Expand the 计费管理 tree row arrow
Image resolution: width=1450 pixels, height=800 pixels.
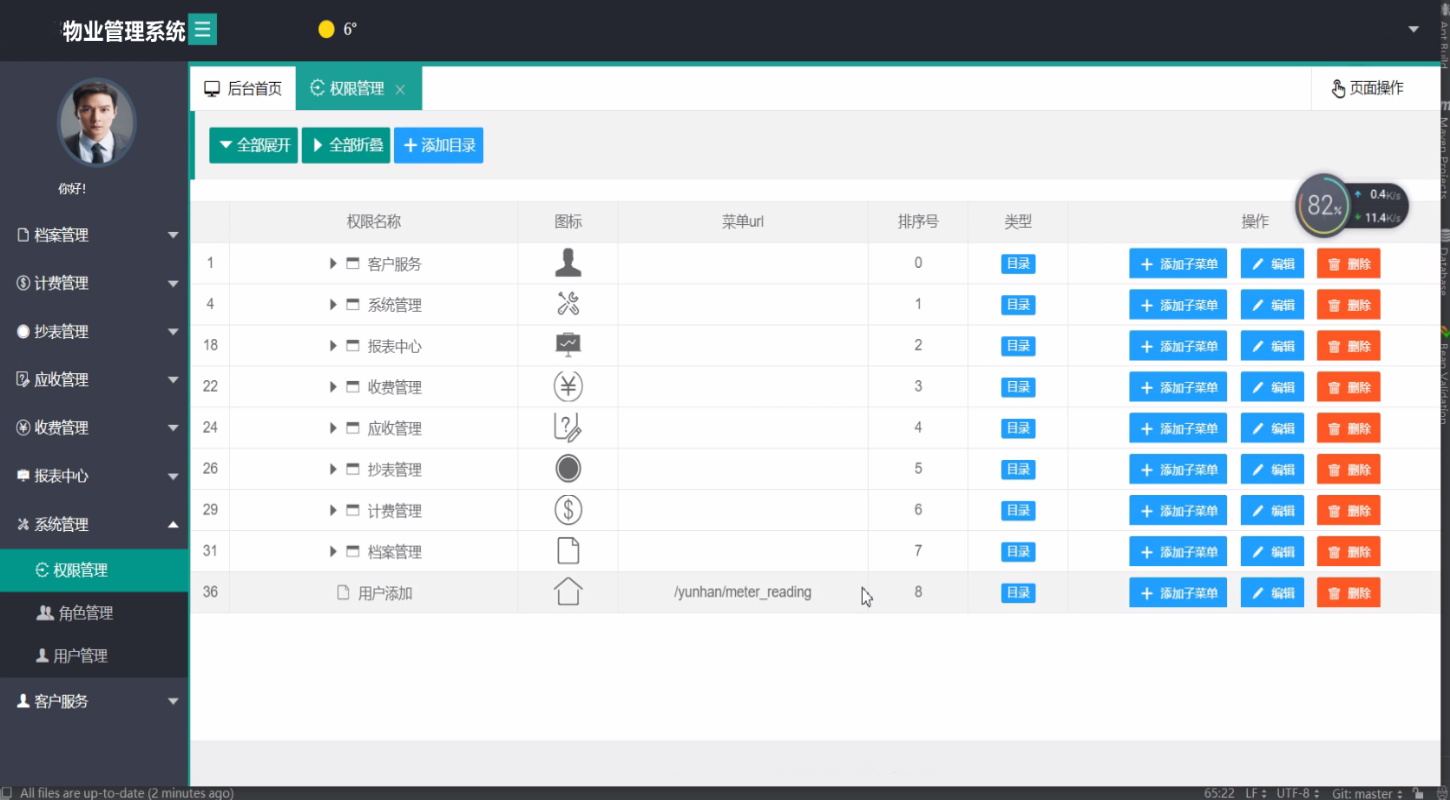[x=333, y=510]
